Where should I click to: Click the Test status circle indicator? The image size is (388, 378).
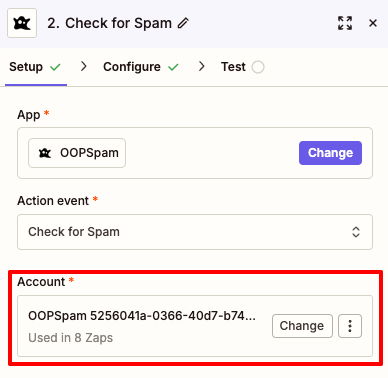click(258, 67)
